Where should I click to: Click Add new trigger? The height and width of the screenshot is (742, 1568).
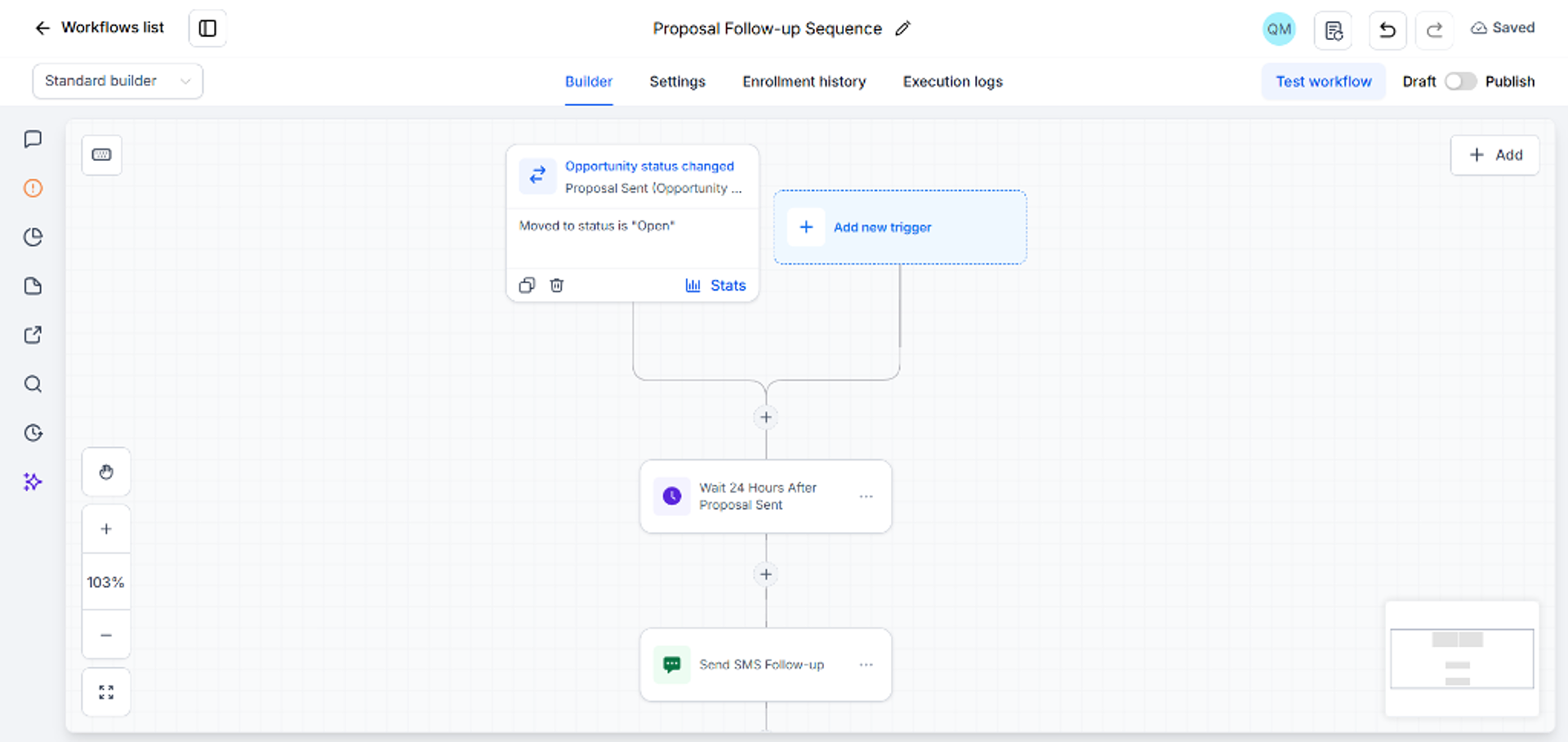tap(900, 227)
